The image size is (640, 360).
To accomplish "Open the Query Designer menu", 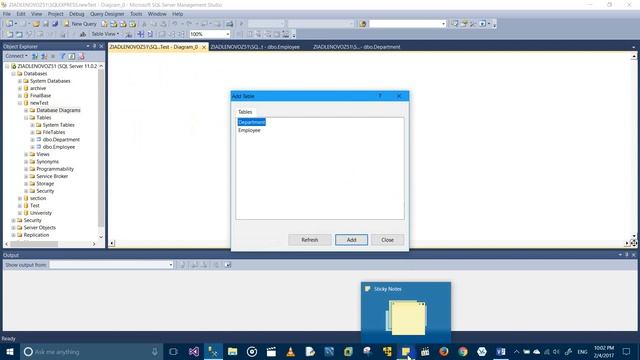I will pyautogui.click(x=107, y=14).
